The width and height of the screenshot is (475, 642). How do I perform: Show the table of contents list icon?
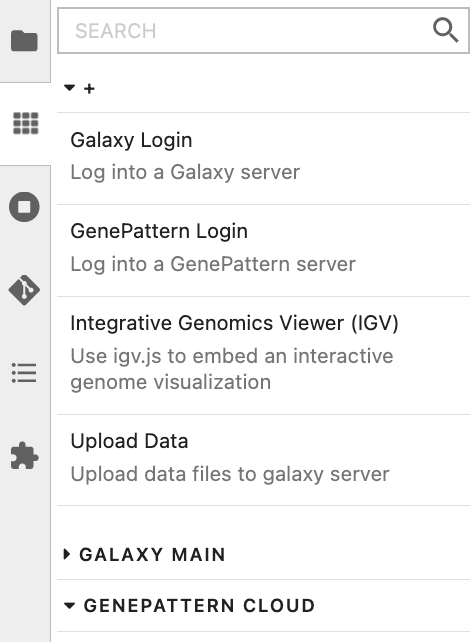[24, 373]
